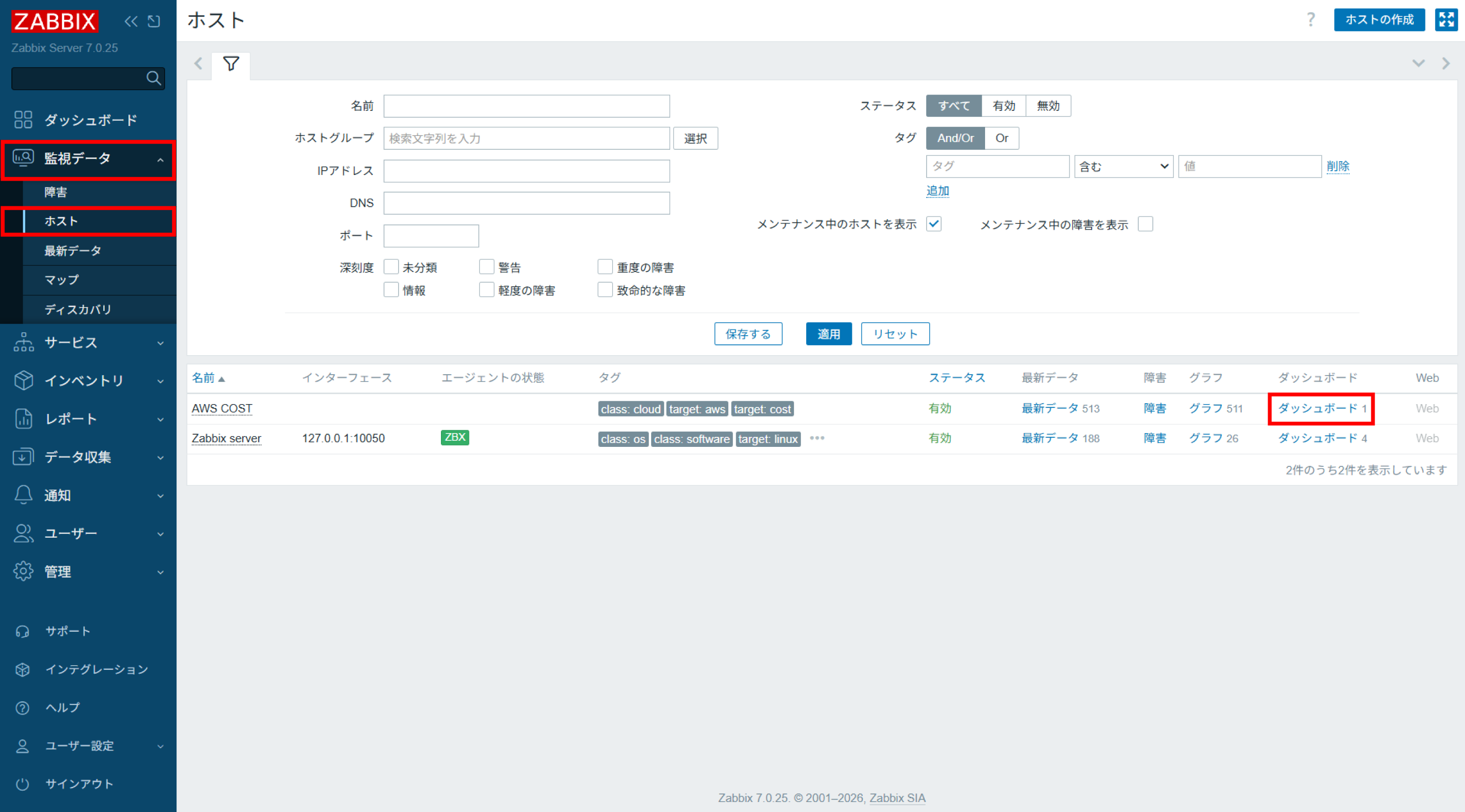
Task: Open the filter funnel tab
Action: [x=231, y=64]
